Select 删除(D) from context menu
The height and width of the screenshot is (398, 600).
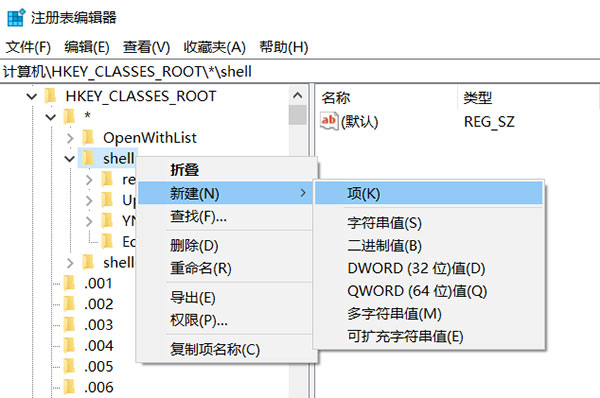coord(194,245)
